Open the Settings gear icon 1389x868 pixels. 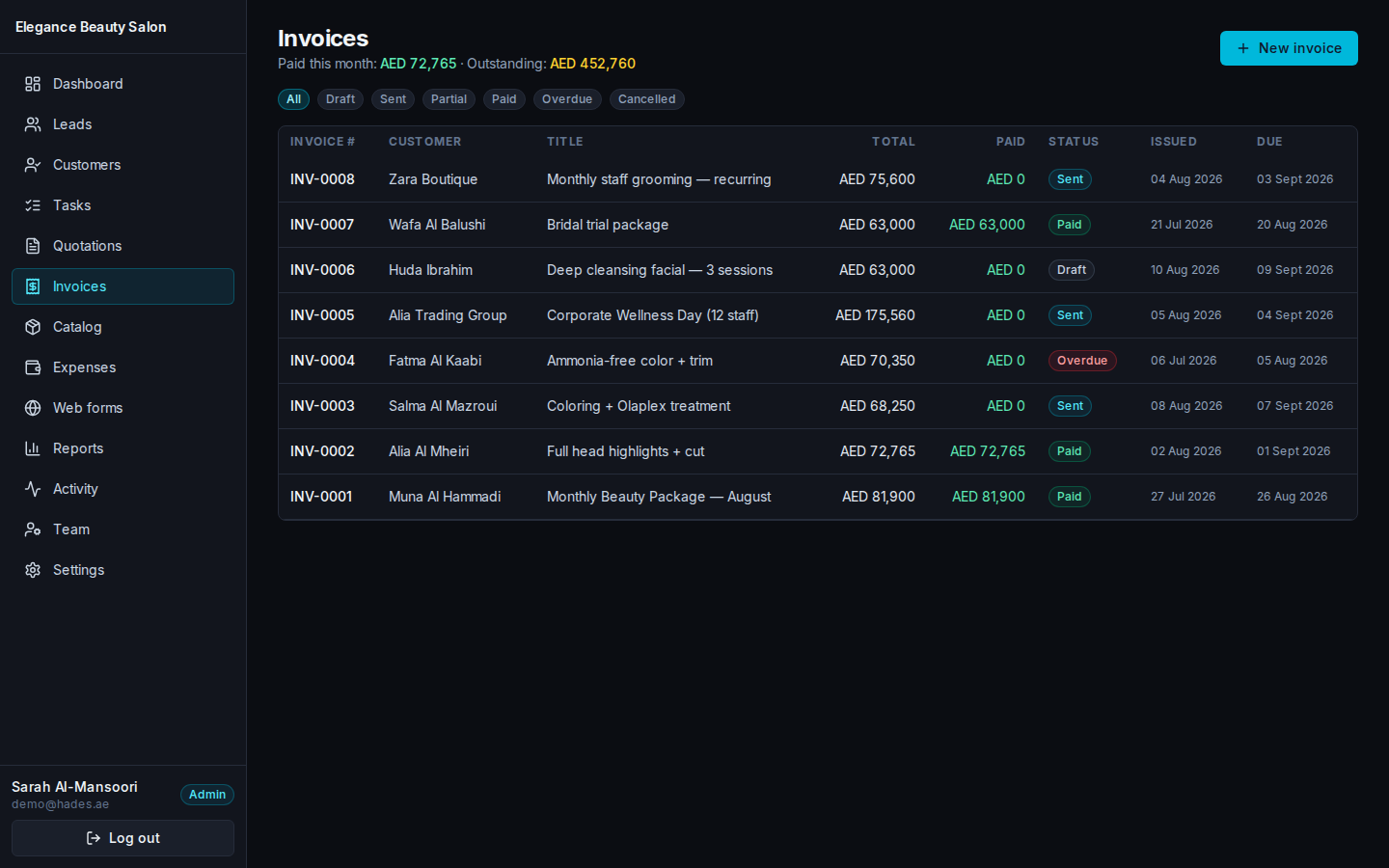click(x=33, y=570)
